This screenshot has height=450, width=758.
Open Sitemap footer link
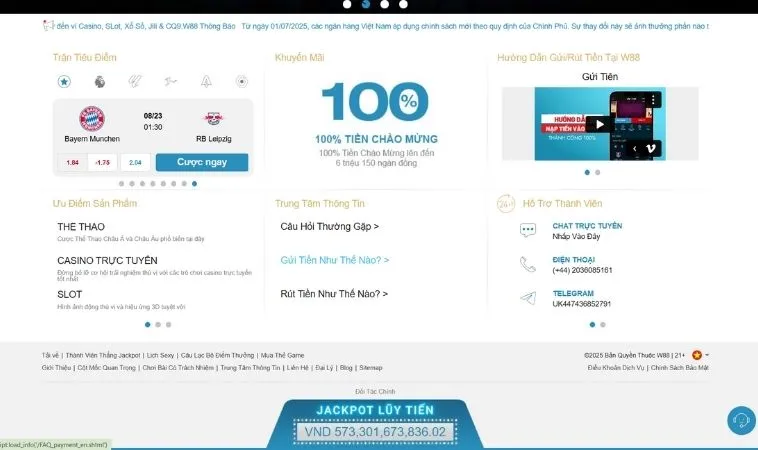(x=371, y=368)
